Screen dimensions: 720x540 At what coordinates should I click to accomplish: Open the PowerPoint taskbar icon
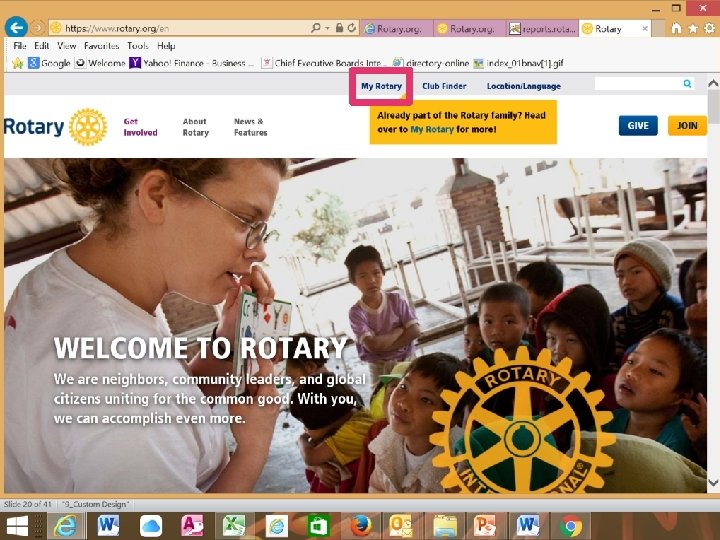click(x=485, y=526)
